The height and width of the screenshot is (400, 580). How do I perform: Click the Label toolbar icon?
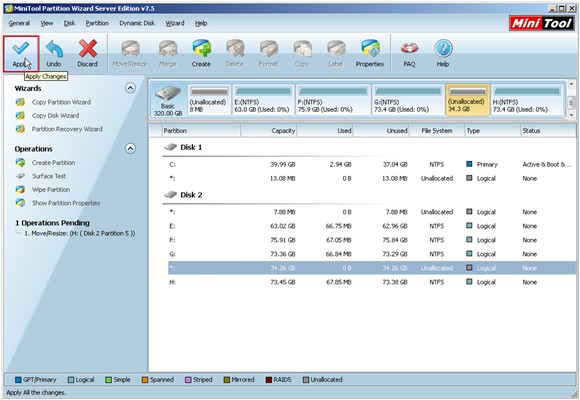(x=335, y=48)
